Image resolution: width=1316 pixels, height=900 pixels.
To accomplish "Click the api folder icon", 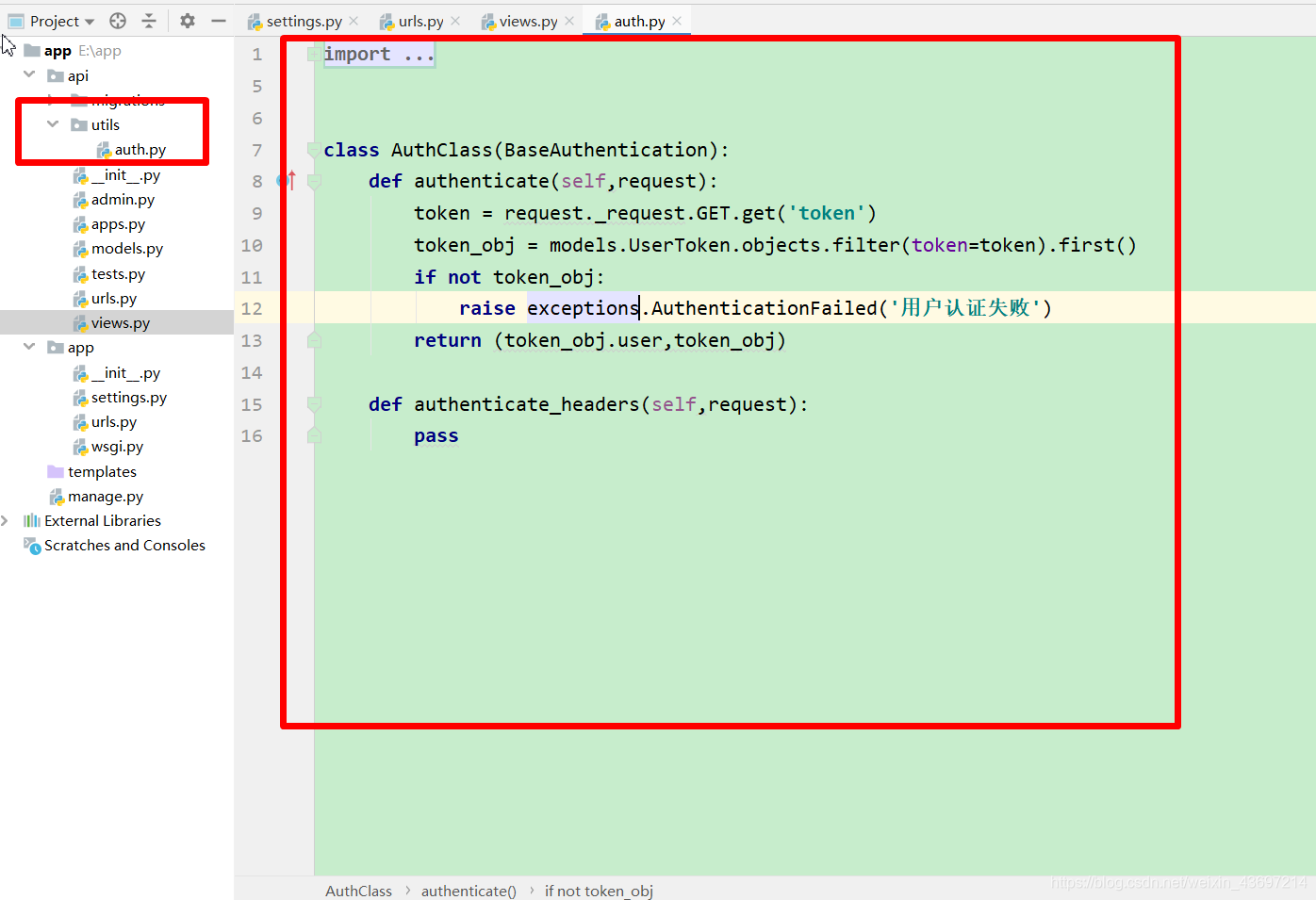I will click(56, 75).
